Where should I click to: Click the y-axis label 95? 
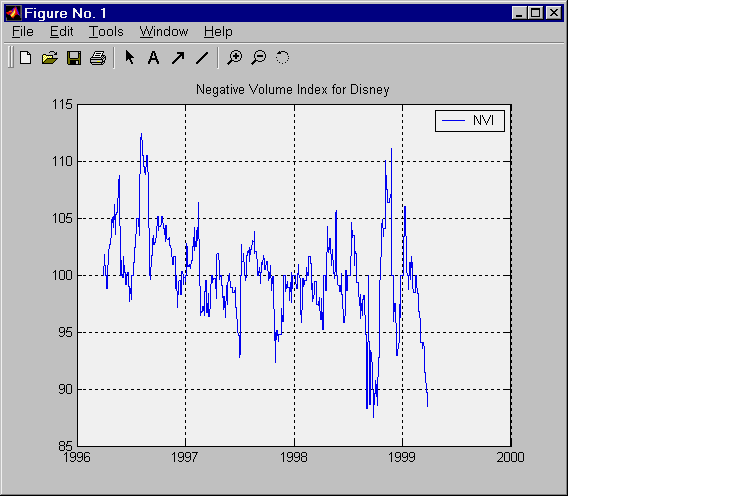(66, 332)
